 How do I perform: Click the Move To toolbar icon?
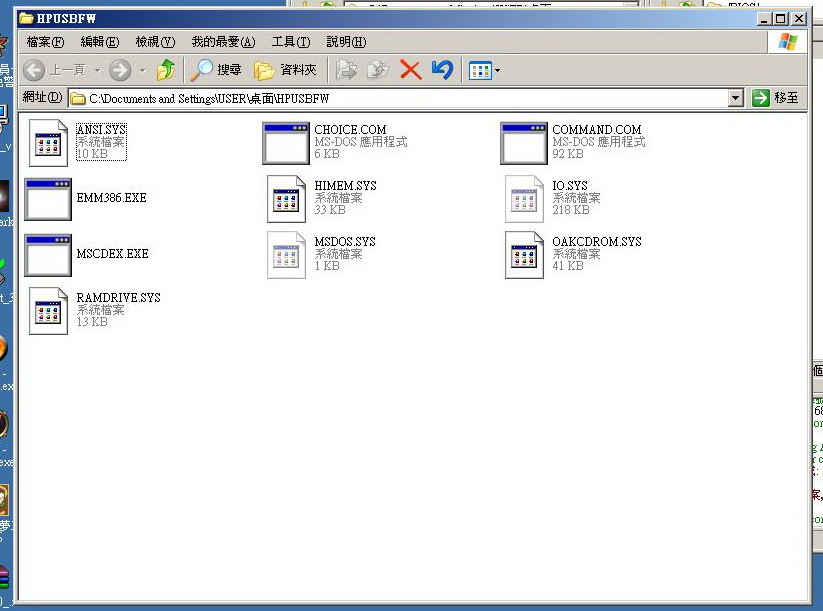coord(346,70)
